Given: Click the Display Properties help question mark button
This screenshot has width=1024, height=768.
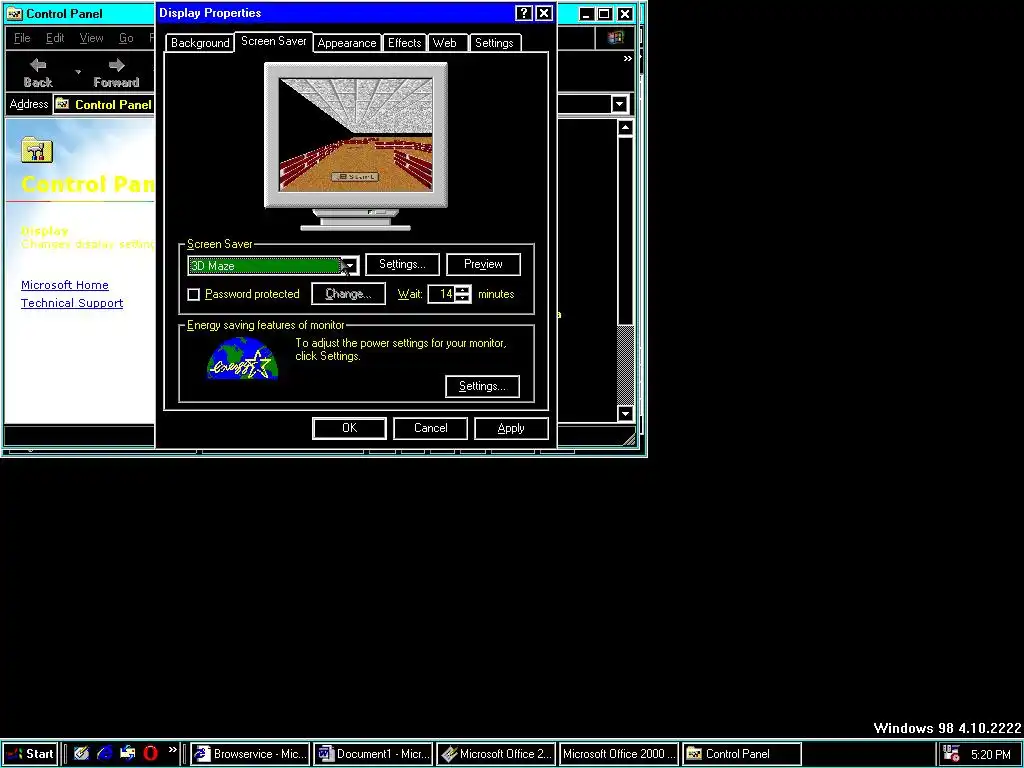Looking at the screenshot, I should pos(524,13).
